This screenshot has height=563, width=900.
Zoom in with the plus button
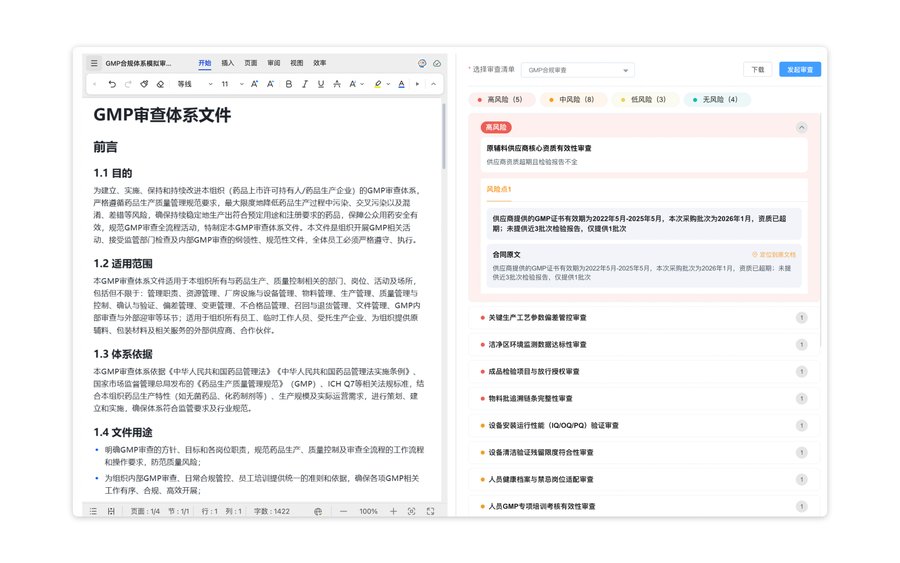click(x=393, y=511)
